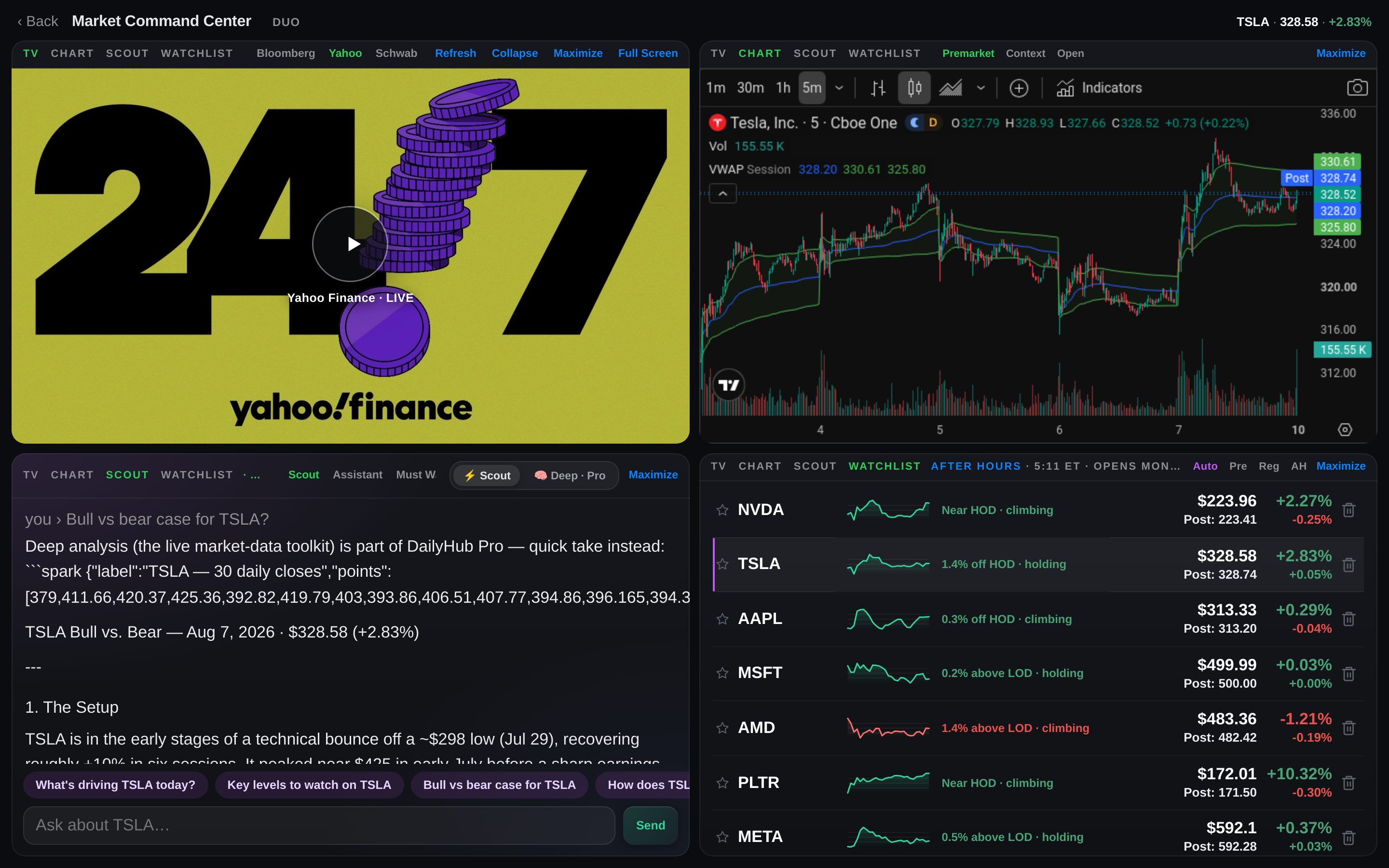Screen dimensions: 1389x868
Task: Maximize the chart panel
Action: (x=1341, y=53)
